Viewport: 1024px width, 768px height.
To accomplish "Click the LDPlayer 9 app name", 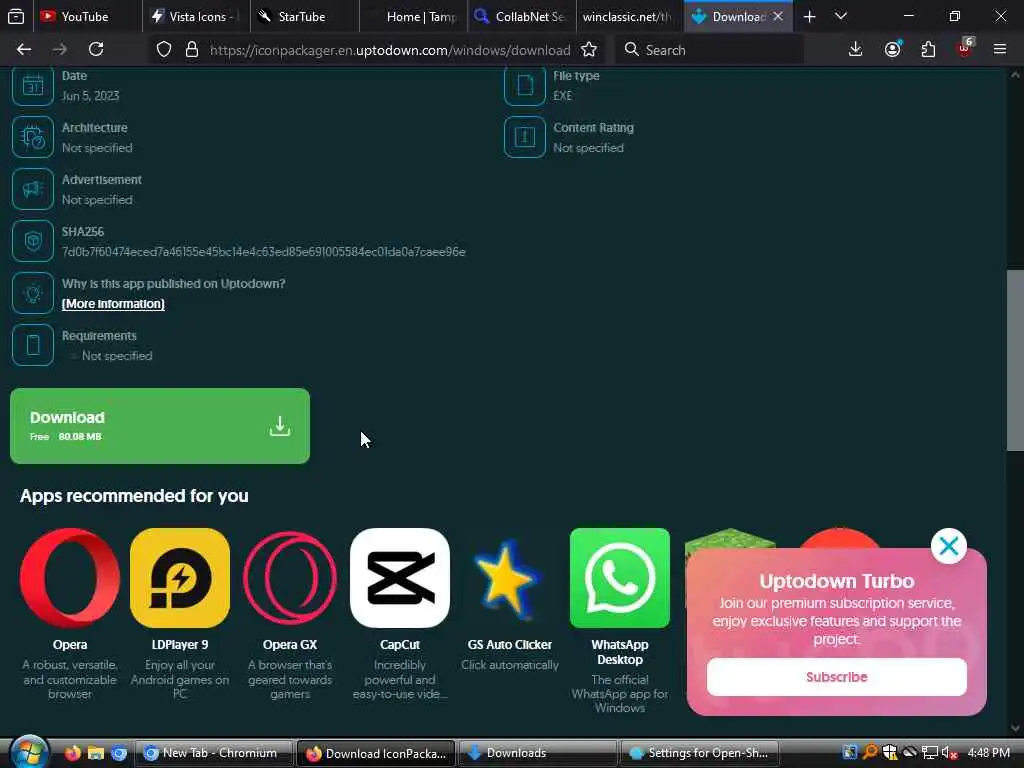I will click(x=180, y=645).
